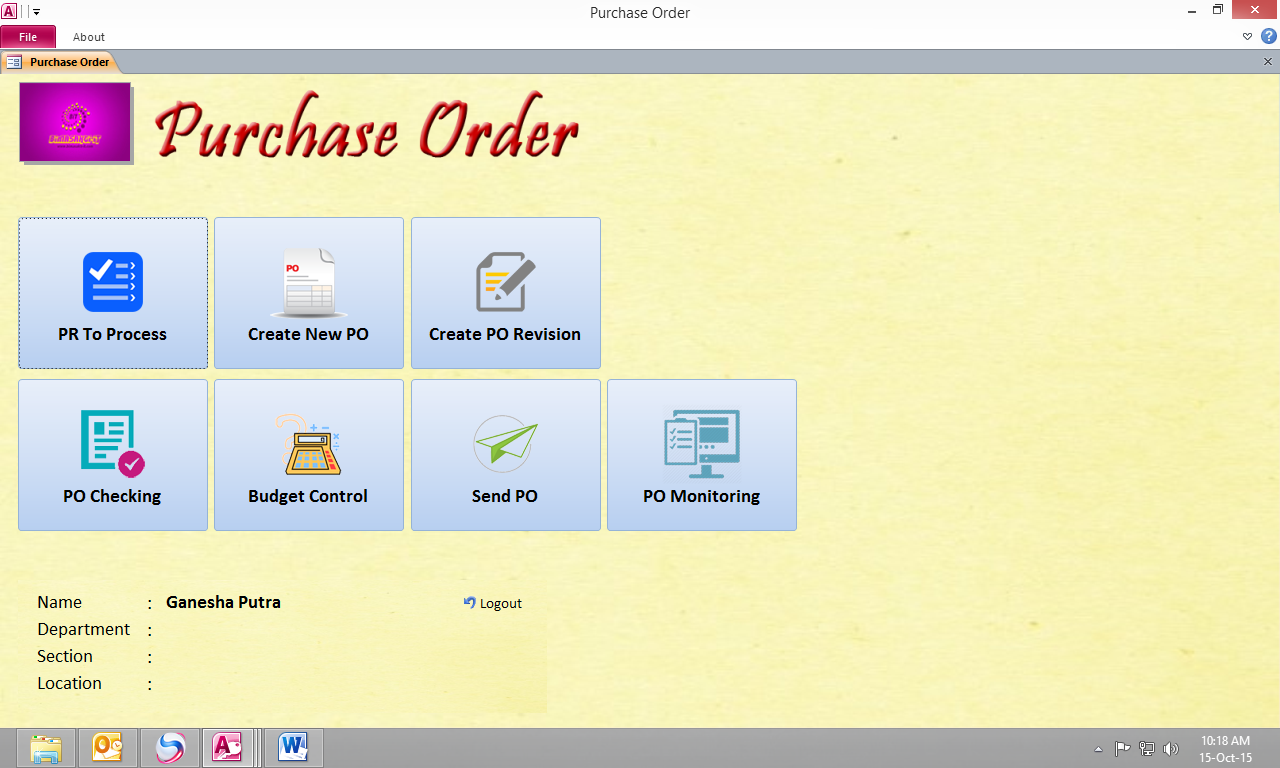Open the File menu

[x=28, y=36]
